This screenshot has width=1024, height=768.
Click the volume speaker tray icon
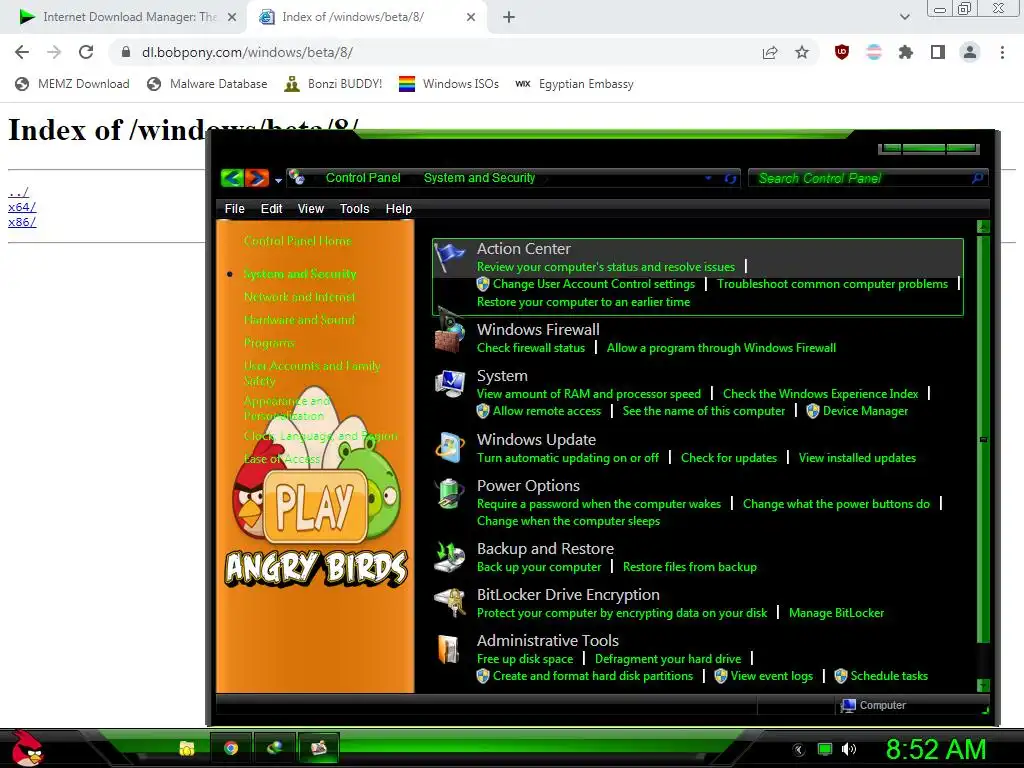(x=848, y=749)
